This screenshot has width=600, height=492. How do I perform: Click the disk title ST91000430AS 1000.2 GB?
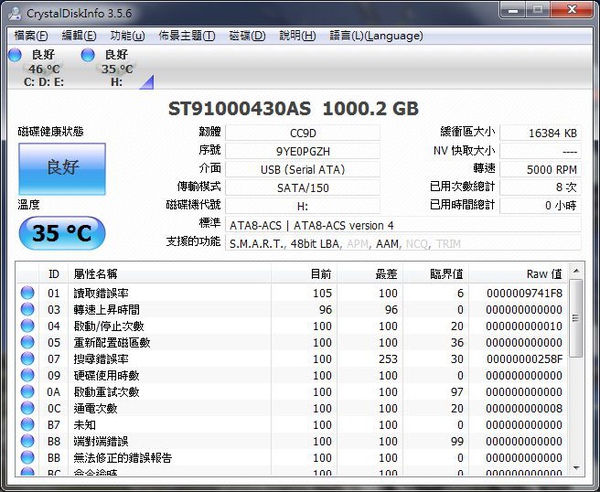click(x=293, y=109)
